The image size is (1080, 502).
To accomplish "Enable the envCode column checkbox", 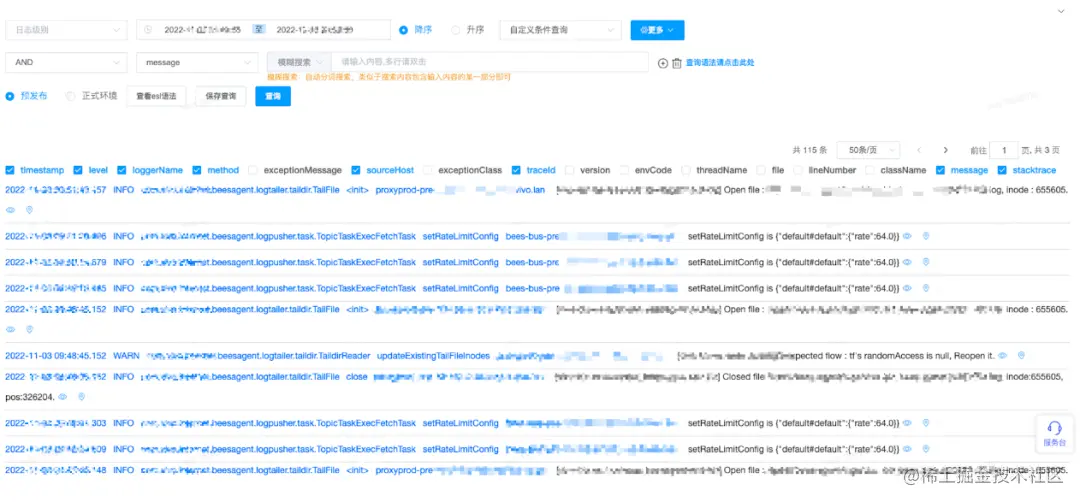I will point(624,170).
